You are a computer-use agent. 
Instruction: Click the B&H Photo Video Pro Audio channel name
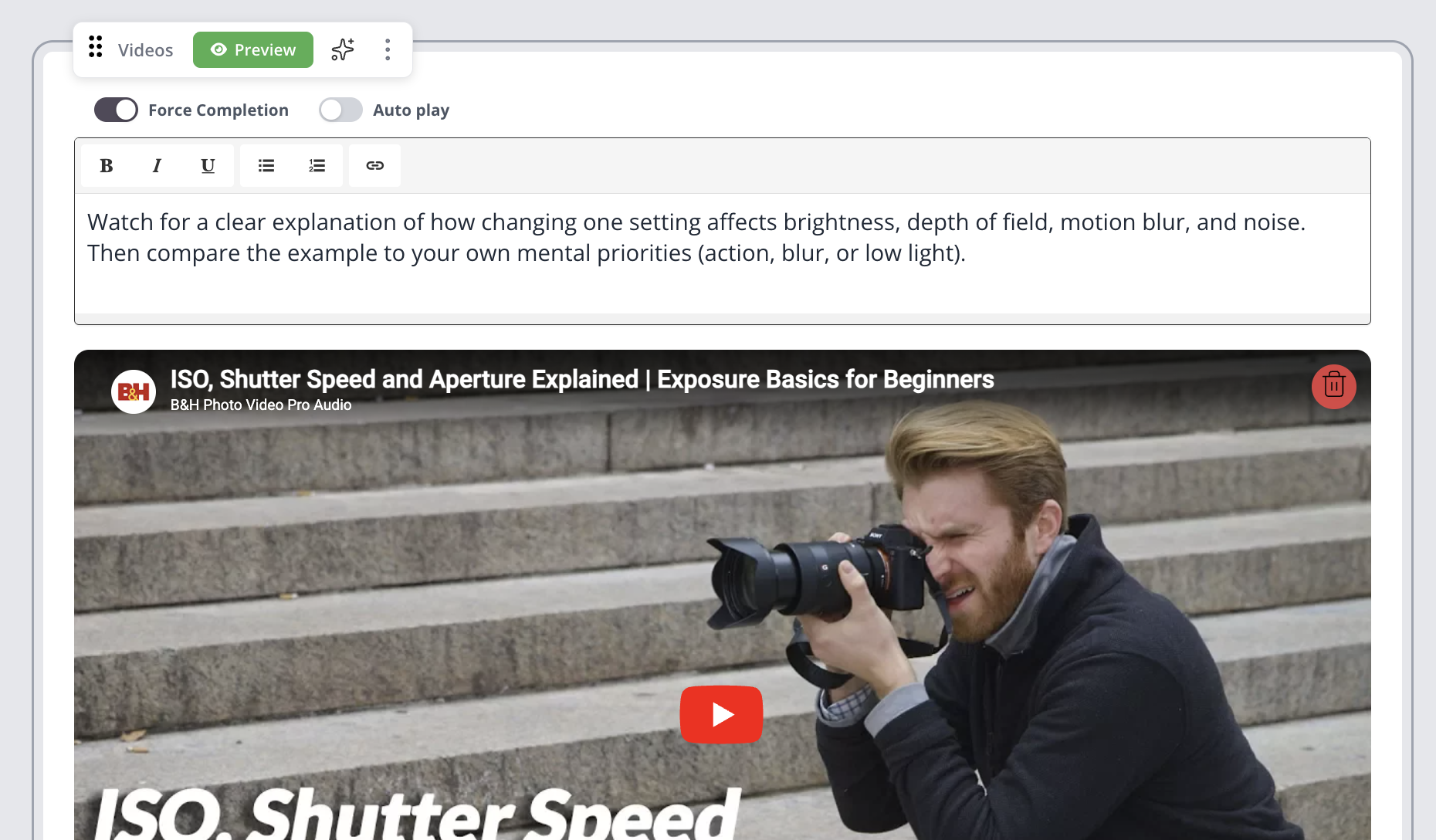(261, 405)
